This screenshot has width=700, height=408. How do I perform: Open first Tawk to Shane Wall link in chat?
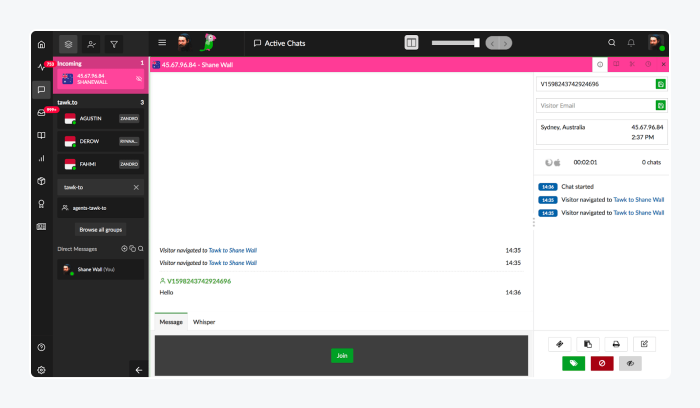233,250
